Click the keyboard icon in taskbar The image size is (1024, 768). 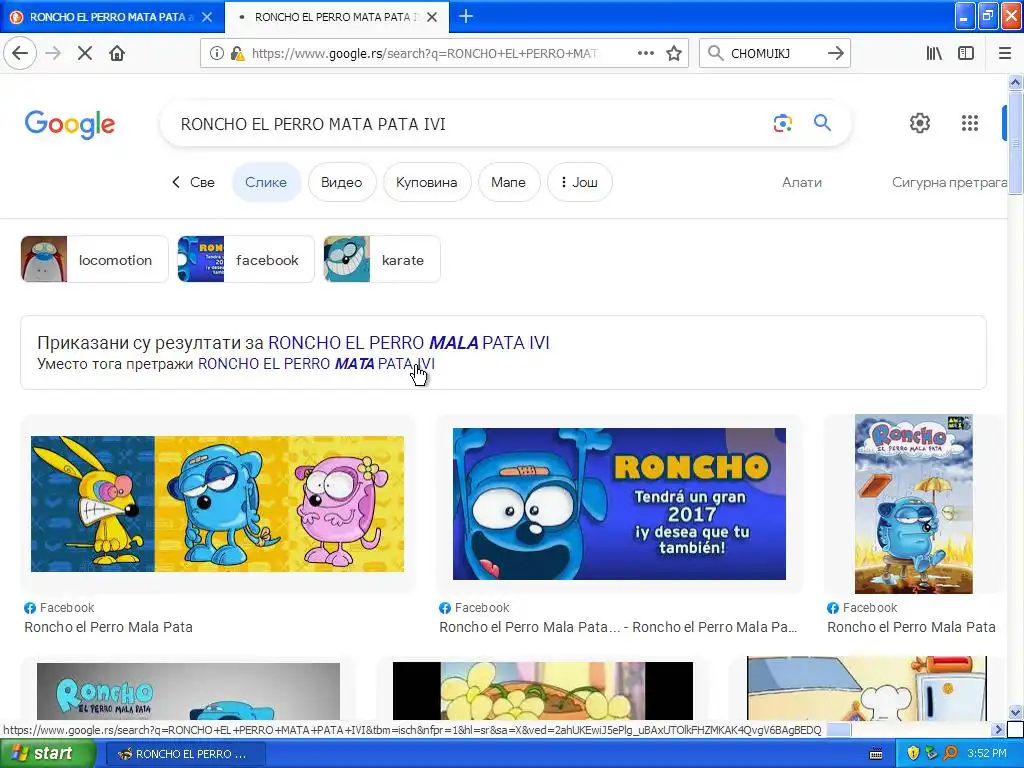pos(876,754)
